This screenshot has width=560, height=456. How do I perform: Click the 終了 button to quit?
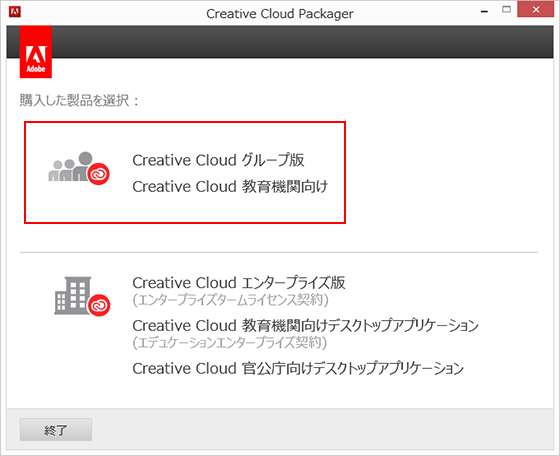(x=56, y=430)
